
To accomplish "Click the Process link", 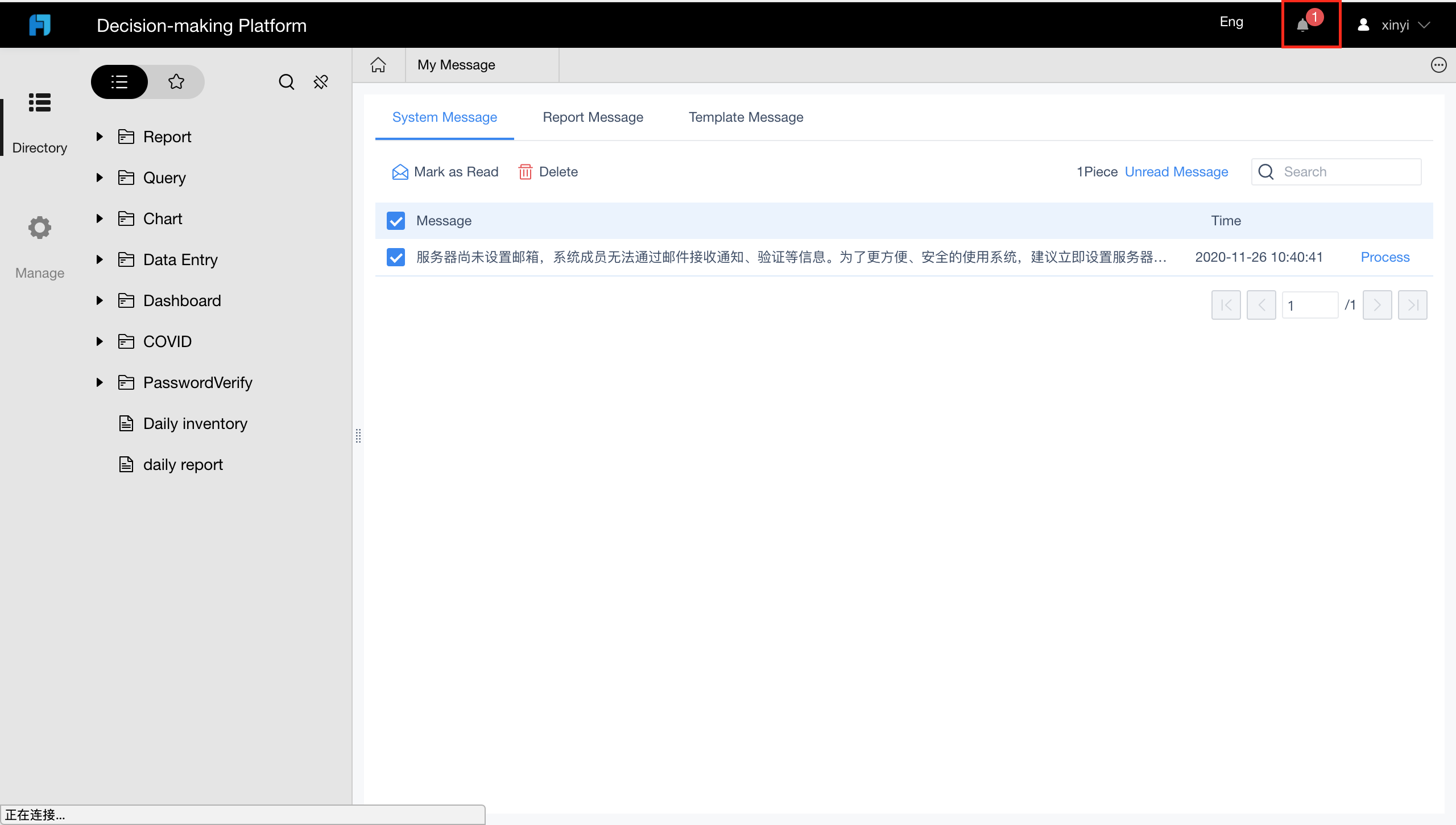I will point(1385,257).
